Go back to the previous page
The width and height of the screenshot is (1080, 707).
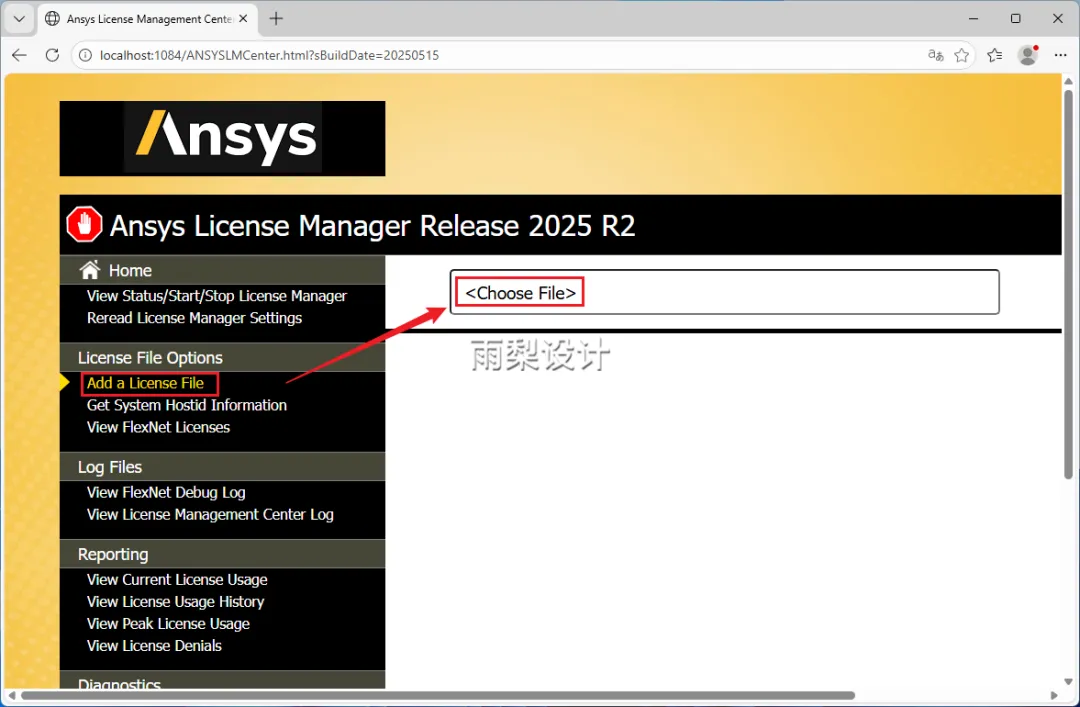[19, 55]
